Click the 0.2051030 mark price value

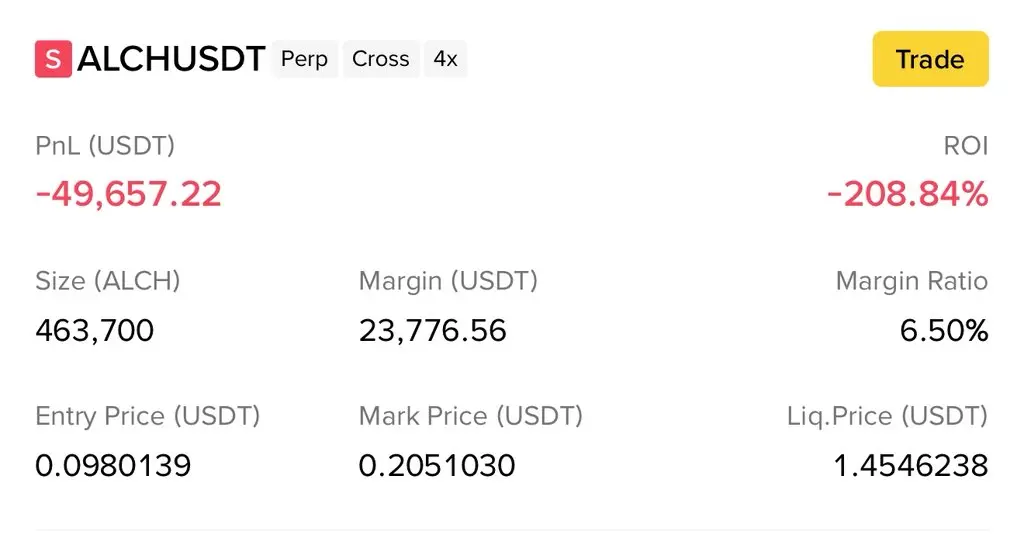coord(437,465)
